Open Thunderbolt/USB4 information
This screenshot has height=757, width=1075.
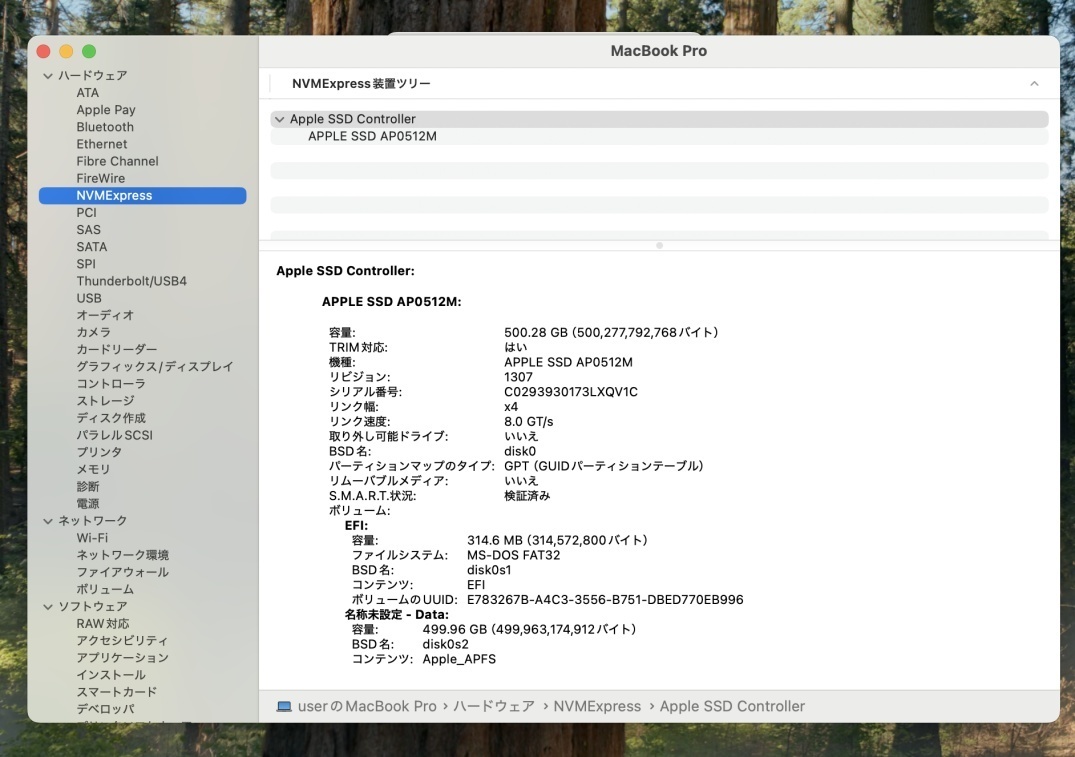(x=132, y=281)
